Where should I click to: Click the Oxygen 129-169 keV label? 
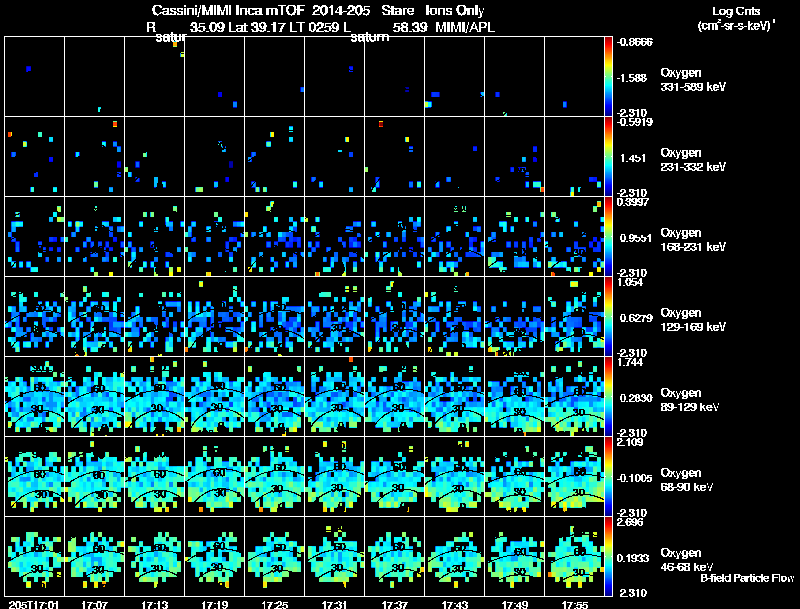(693, 318)
